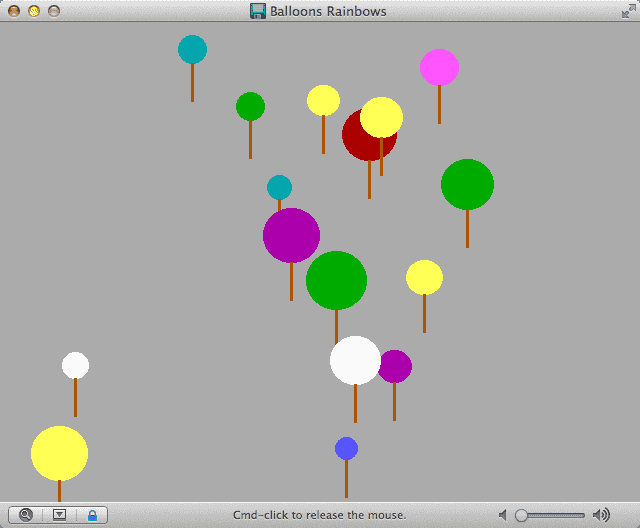Click the magnifier zoom icon in bottom toolbar

[x=26, y=515]
